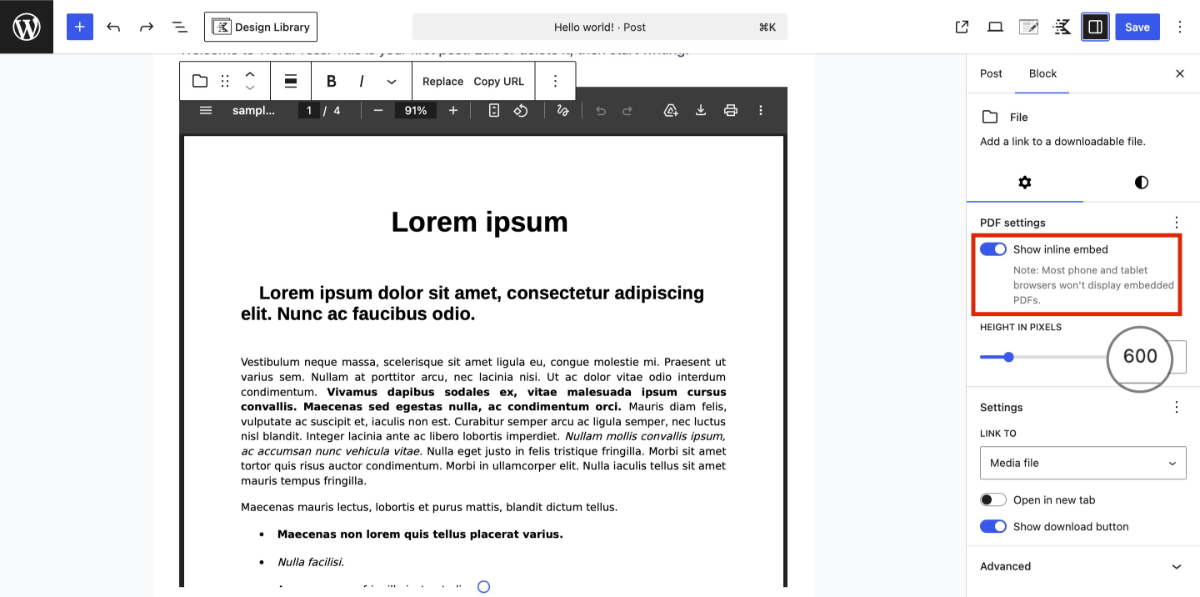Open the Kadence plugin sidebar icon
The width and height of the screenshot is (1200, 597).
(1062, 27)
